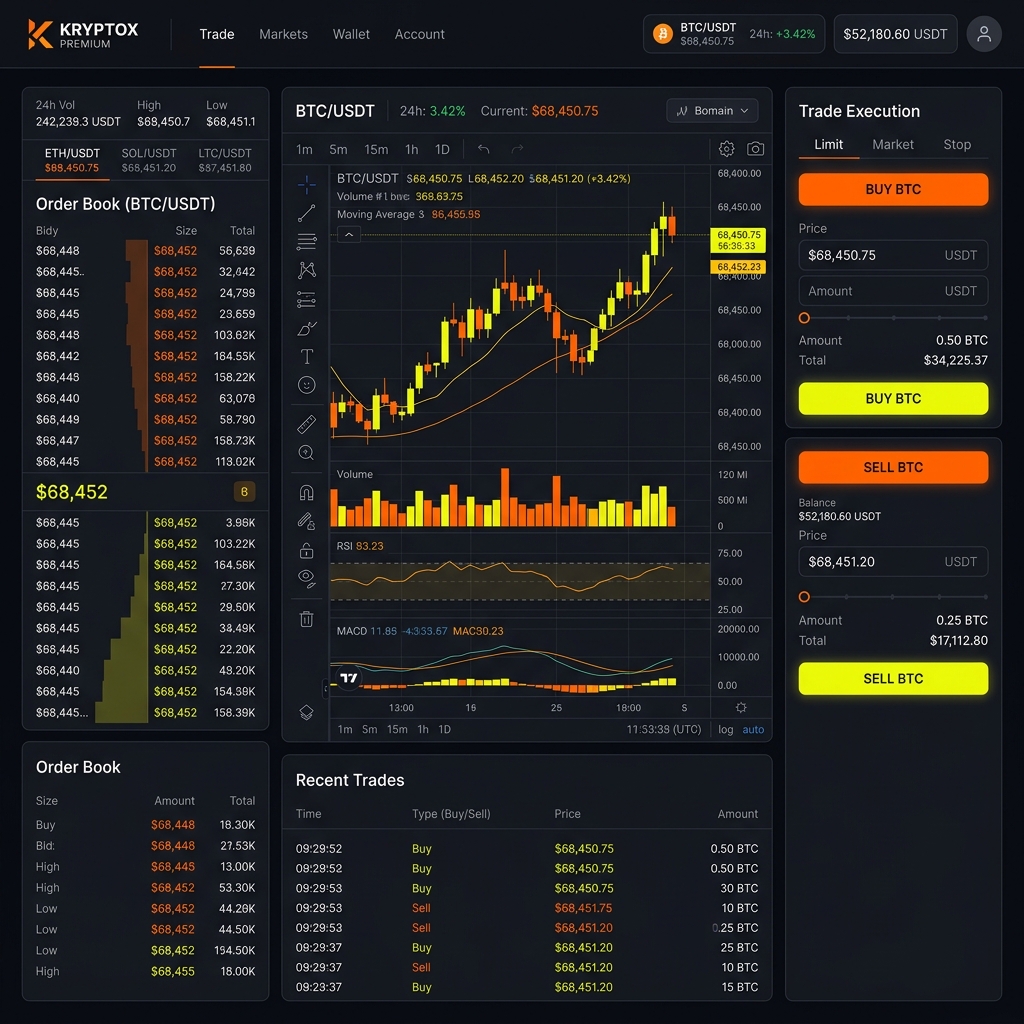Select the crosshair cursor tool
This screenshot has height=1024, width=1024.
pyautogui.click(x=306, y=185)
